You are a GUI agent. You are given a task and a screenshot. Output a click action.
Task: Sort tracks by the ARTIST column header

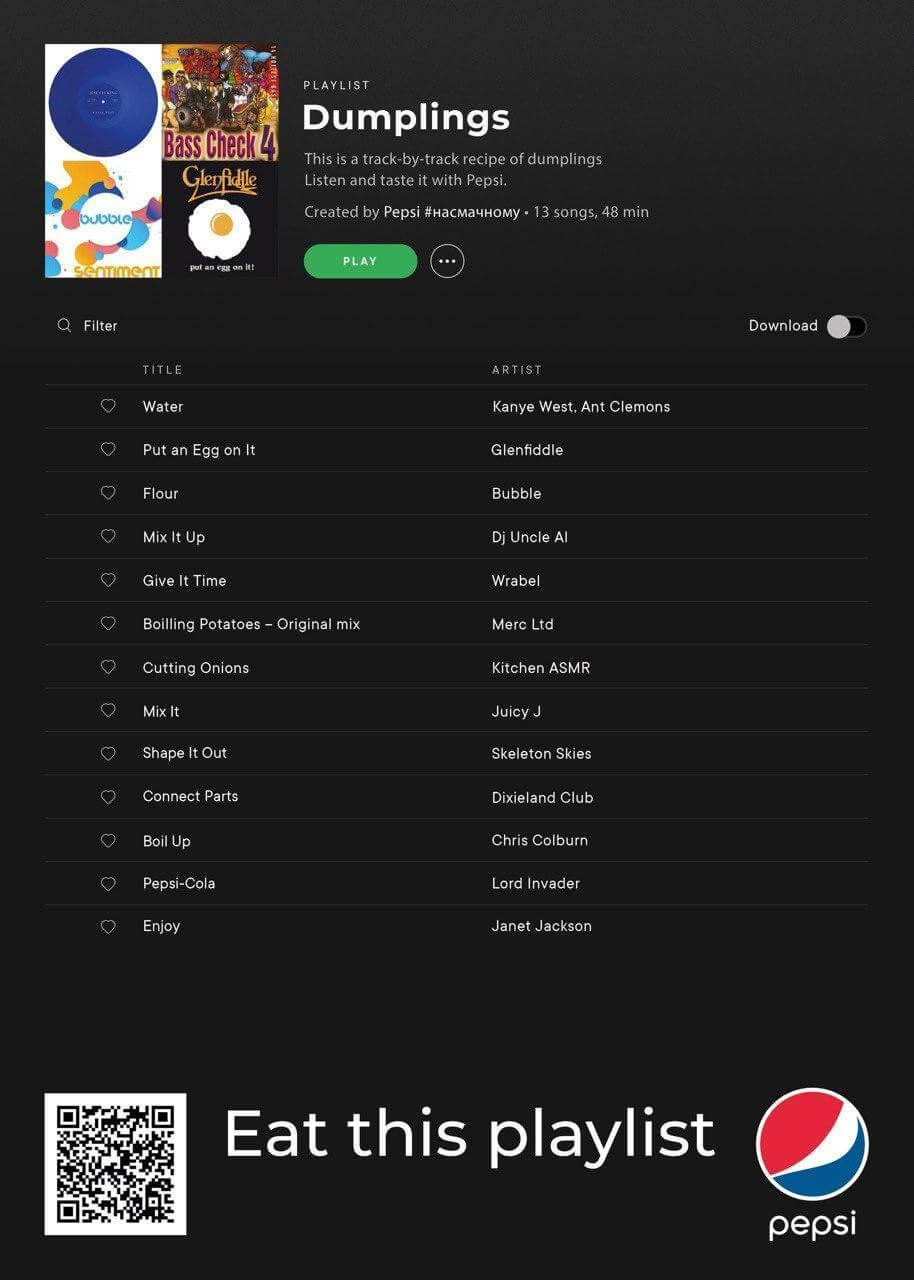(x=517, y=370)
